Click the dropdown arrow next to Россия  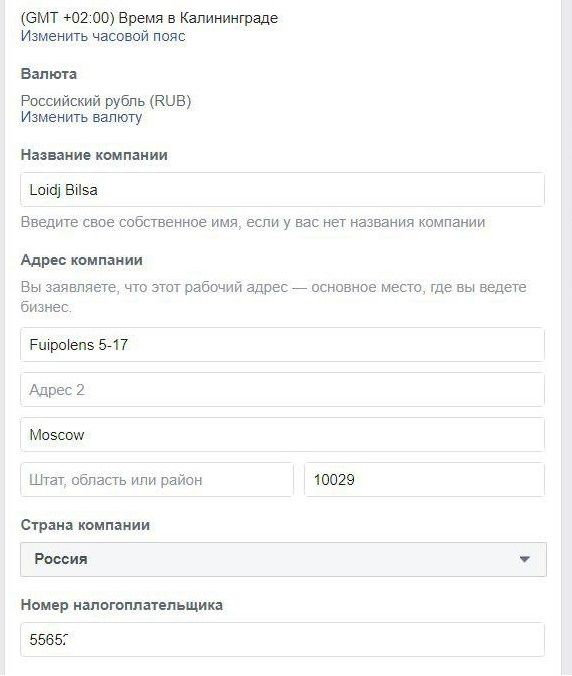524,560
